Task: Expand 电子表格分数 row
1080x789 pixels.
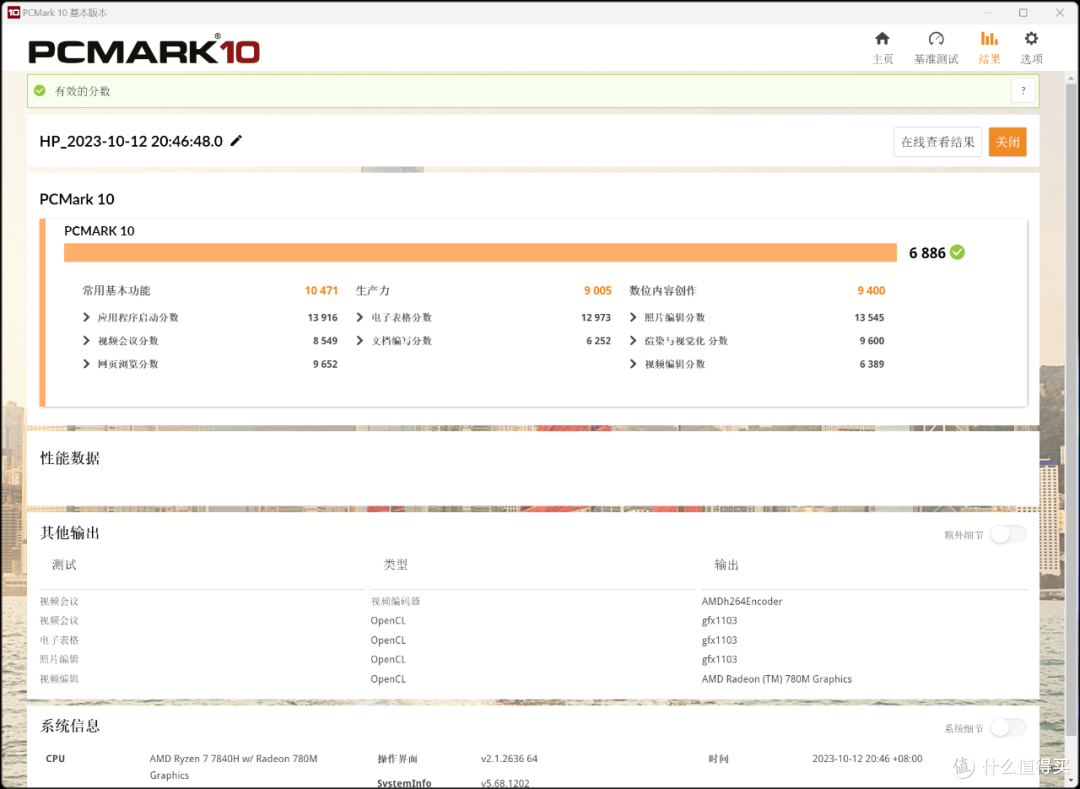Action: click(x=360, y=317)
